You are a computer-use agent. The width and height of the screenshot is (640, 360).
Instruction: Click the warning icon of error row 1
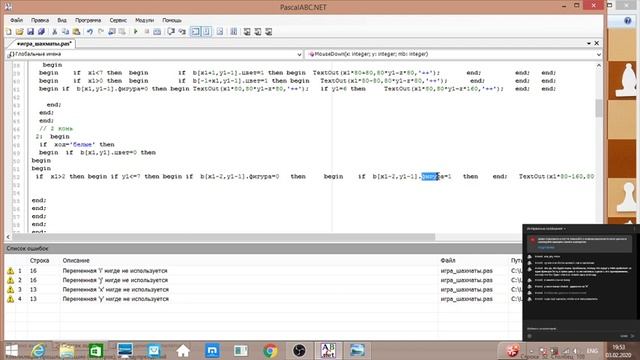click(10, 271)
